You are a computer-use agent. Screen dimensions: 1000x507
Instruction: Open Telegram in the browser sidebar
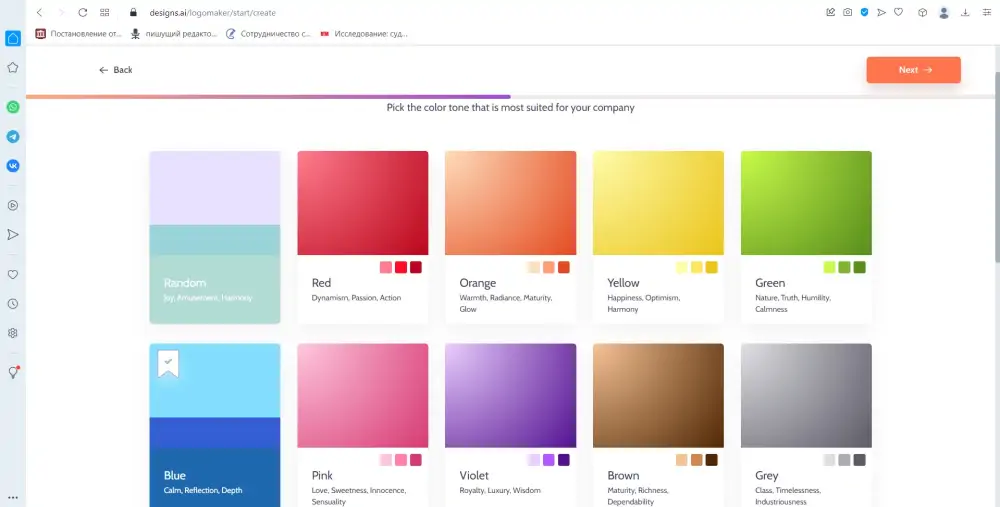point(13,136)
